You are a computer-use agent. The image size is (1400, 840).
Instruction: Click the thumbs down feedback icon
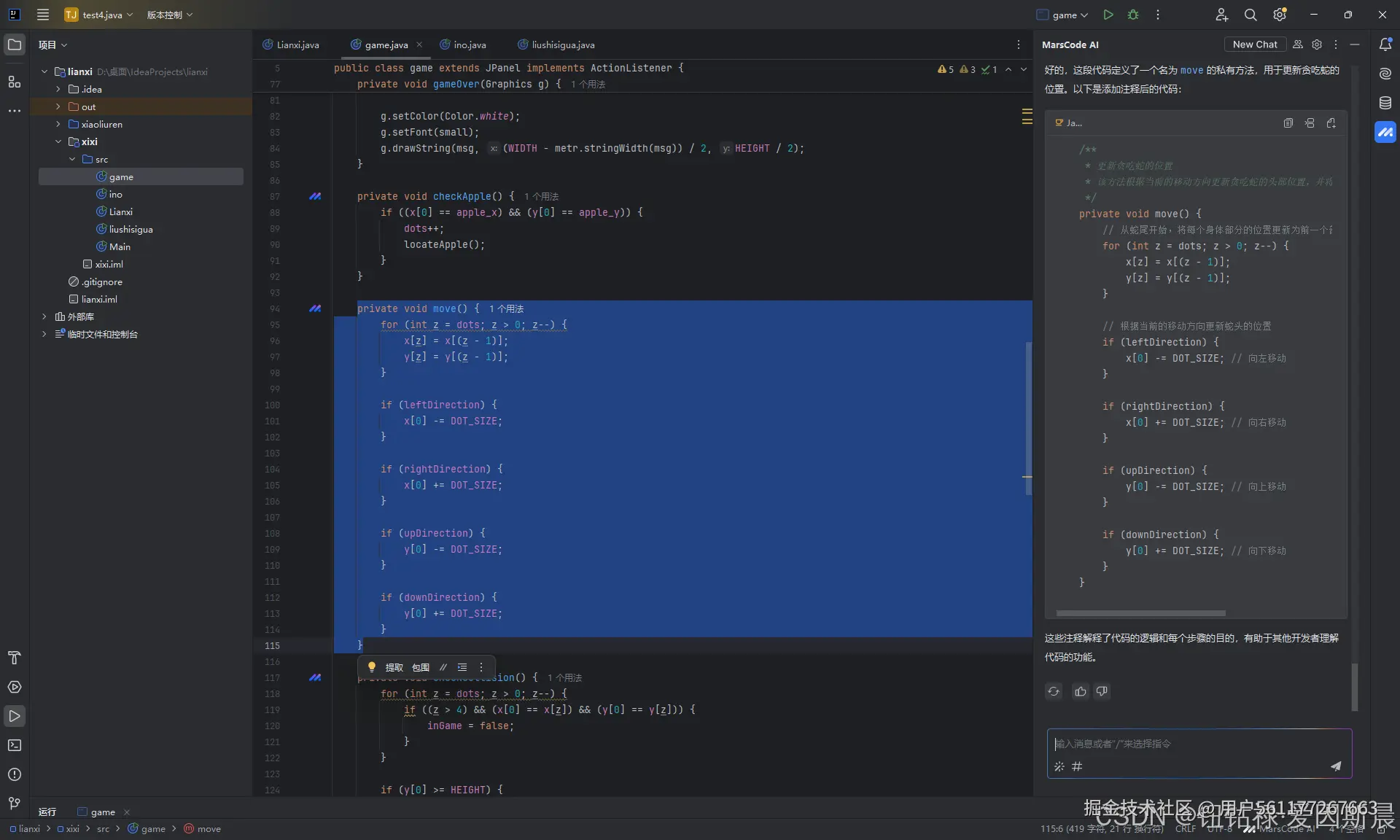pos(1102,691)
